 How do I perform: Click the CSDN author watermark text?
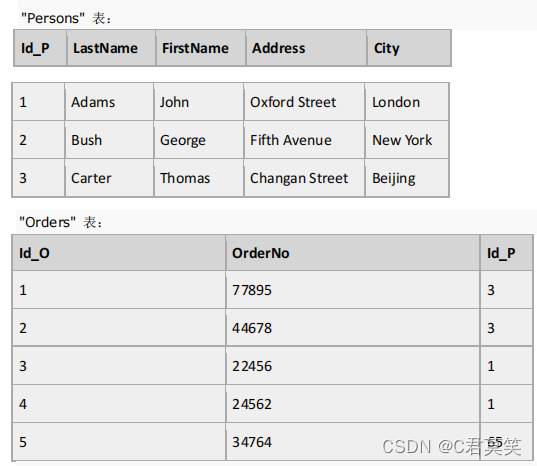click(452, 446)
